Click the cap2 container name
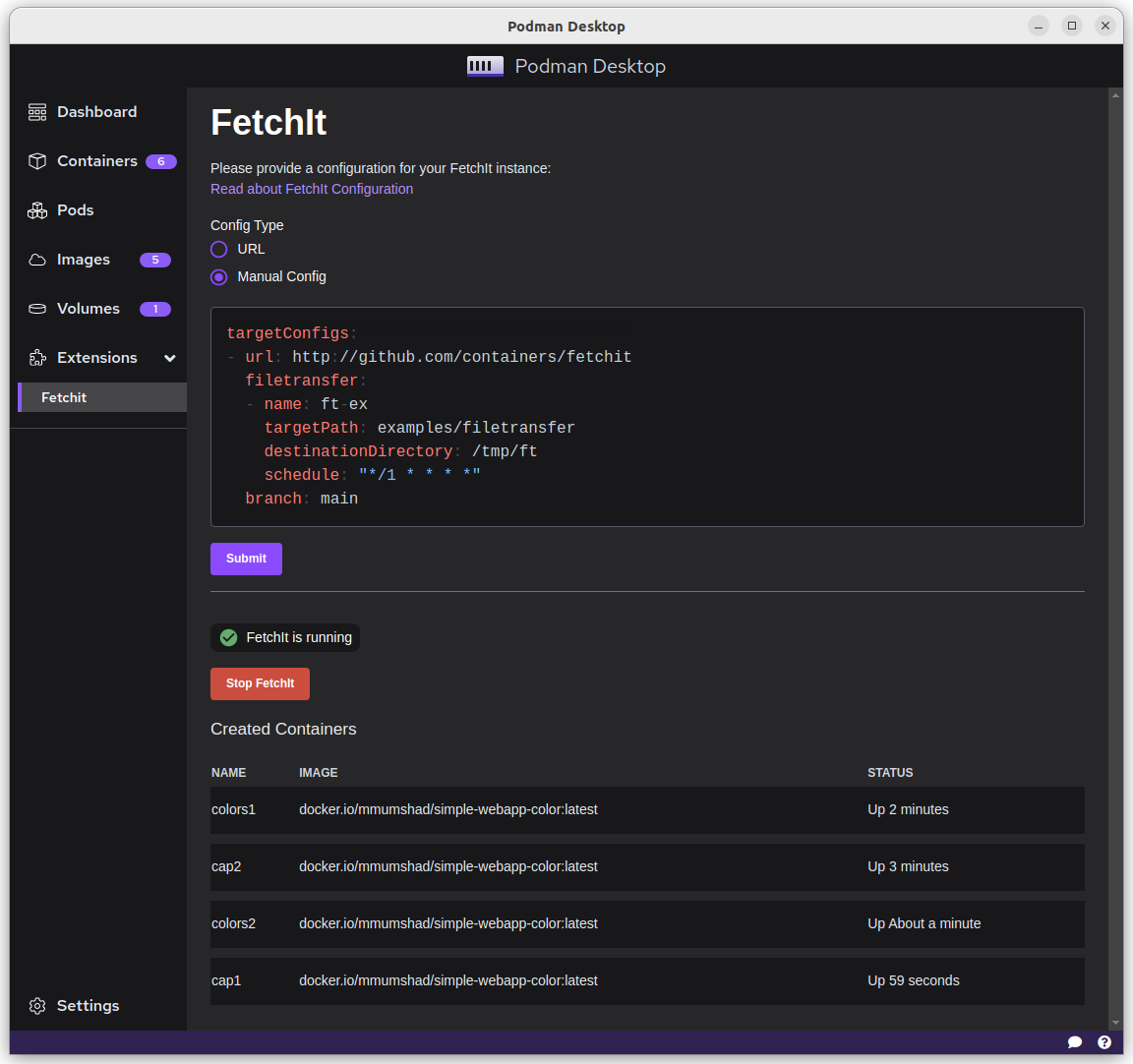Viewport: 1133px width, 1064px height. [x=226, y=866]
